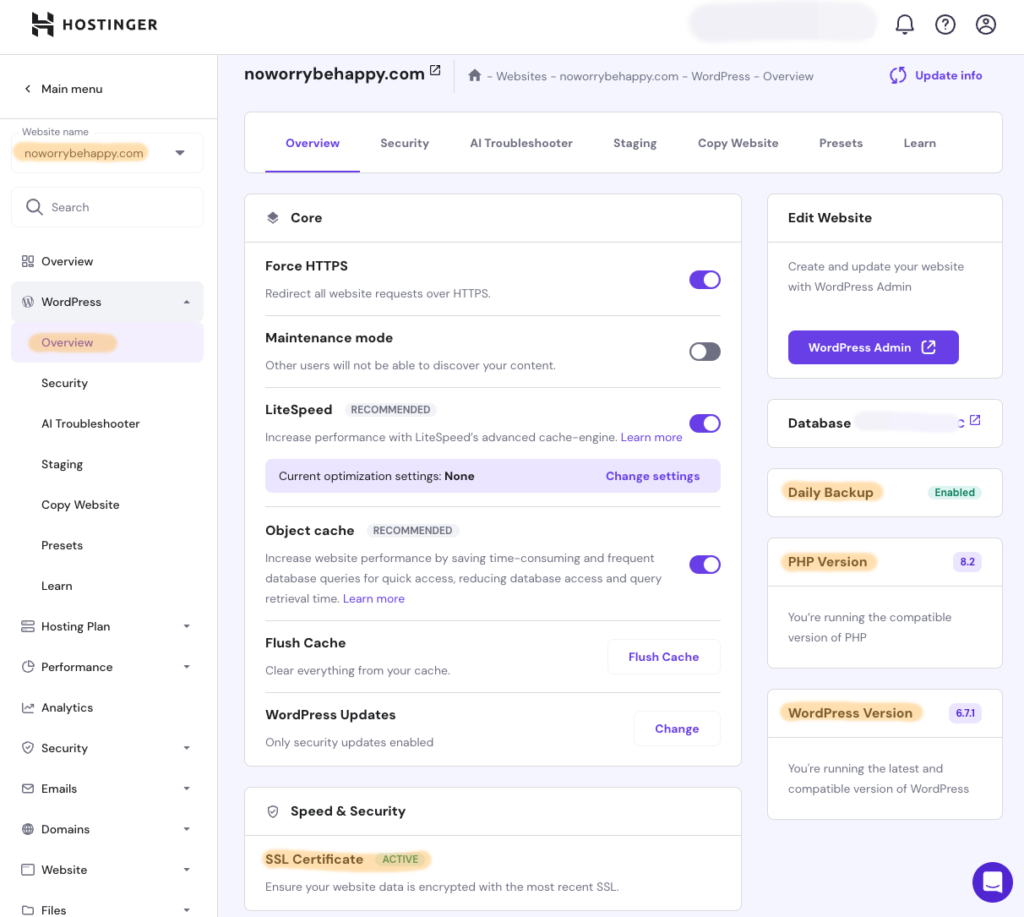1024x917 pixels.
Task: Toggle Force HTTPS off
Action: 705,280
